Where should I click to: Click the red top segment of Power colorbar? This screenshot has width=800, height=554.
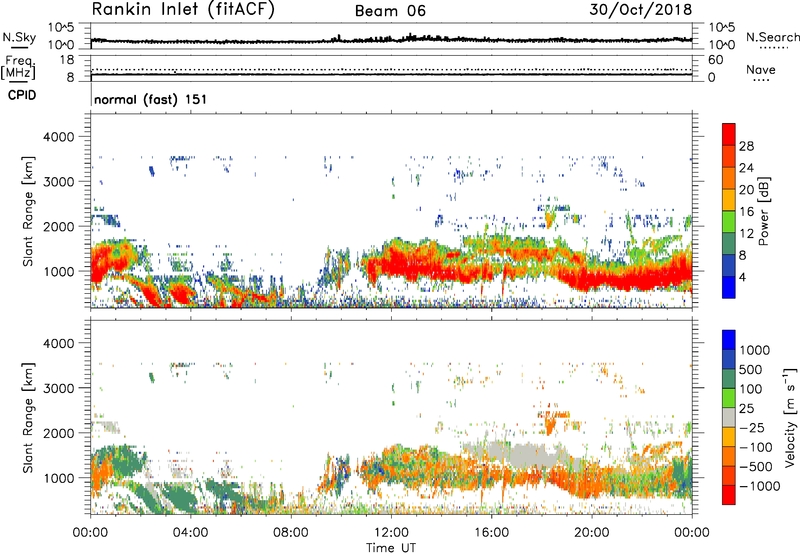[x=729, y=134]
